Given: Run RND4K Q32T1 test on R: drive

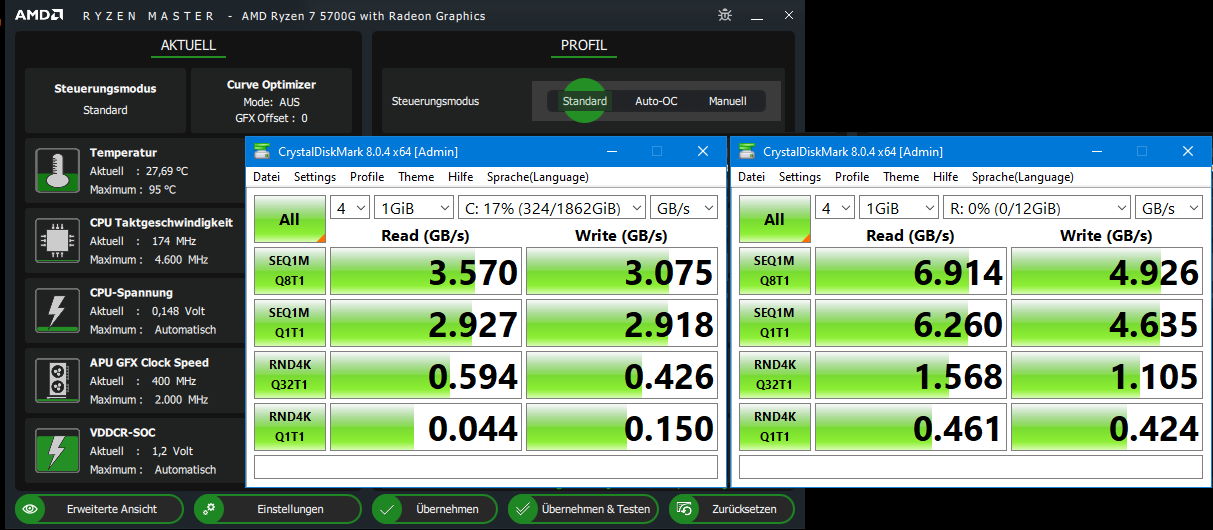Looking at the screenshot, I should [x=775, y=375].
